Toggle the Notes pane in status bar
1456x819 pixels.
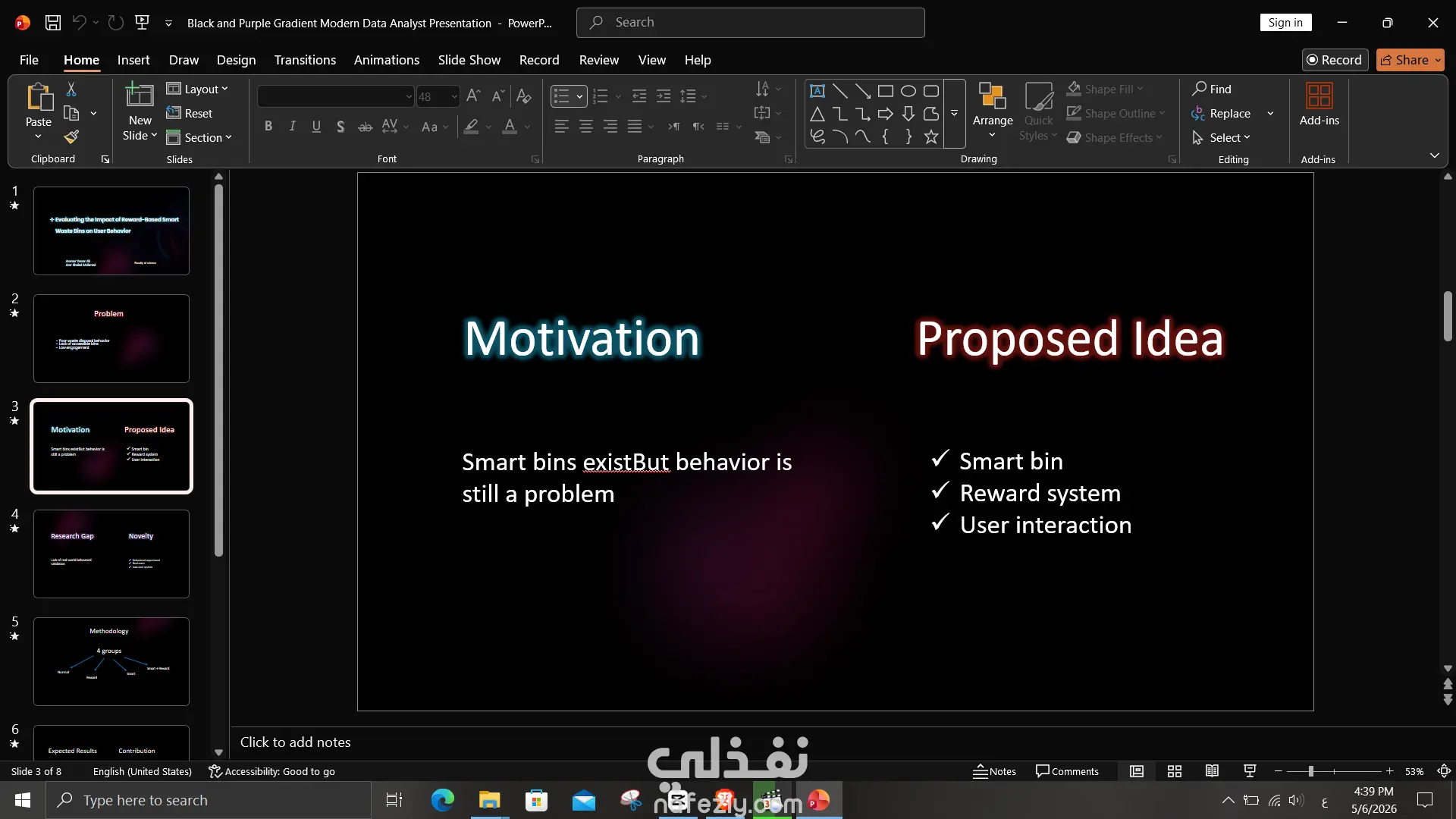point(994,771)
